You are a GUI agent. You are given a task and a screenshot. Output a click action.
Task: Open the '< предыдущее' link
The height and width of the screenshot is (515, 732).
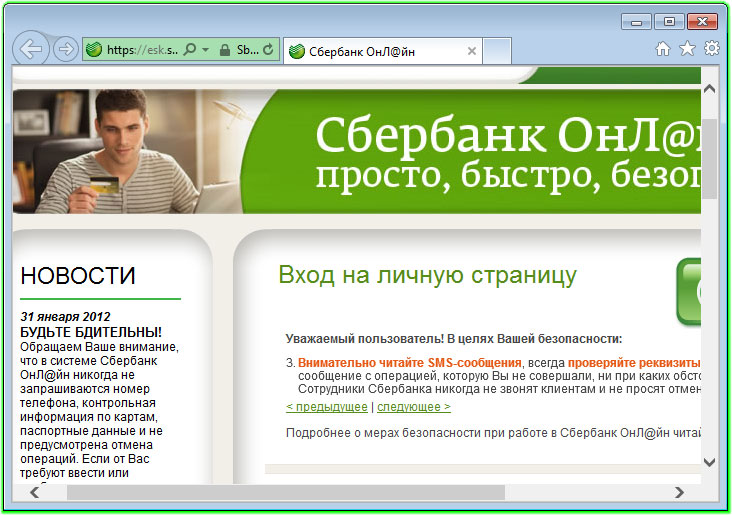point(327,407)
